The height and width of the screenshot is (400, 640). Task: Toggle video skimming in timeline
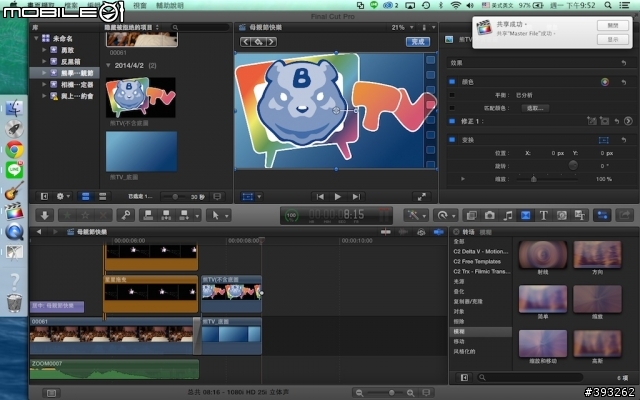tap(386, 232)
